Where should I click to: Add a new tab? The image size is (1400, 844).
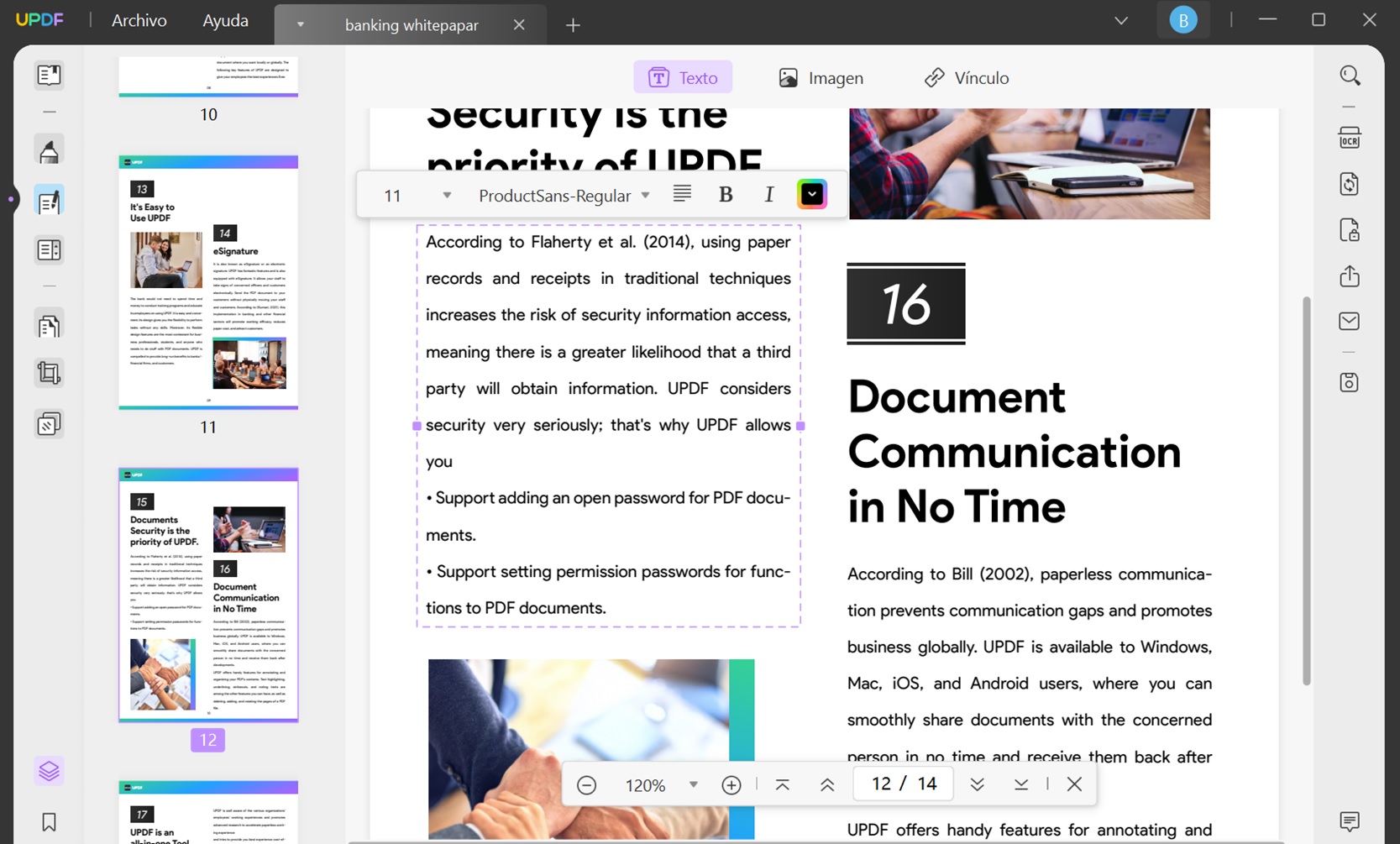pos(573,25)
